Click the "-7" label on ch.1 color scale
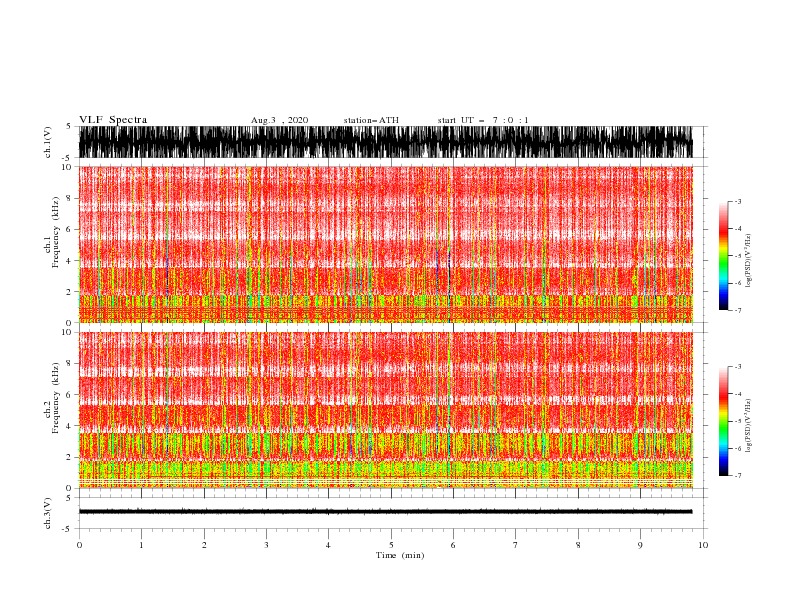792x612 pixels. pos(738,311)
